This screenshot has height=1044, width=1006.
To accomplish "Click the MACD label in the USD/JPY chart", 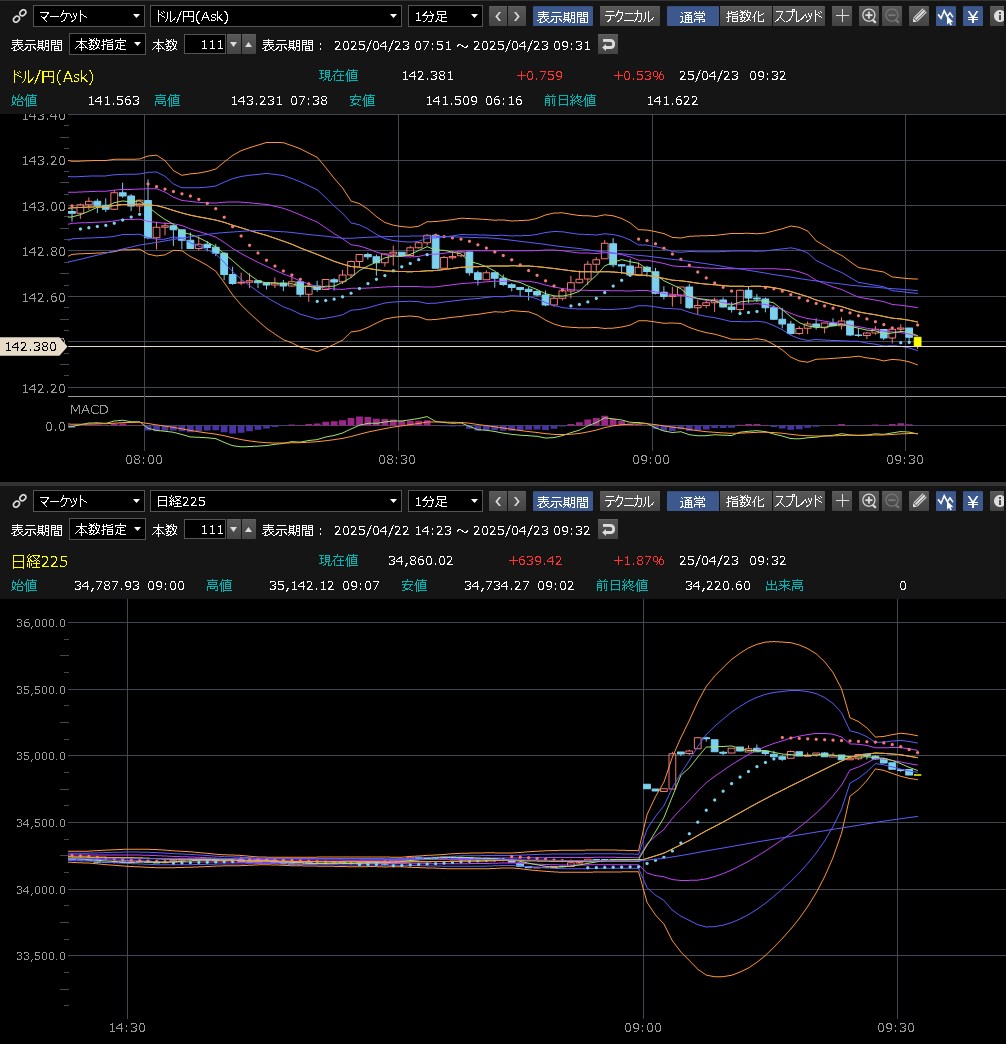I will [89, 409].
